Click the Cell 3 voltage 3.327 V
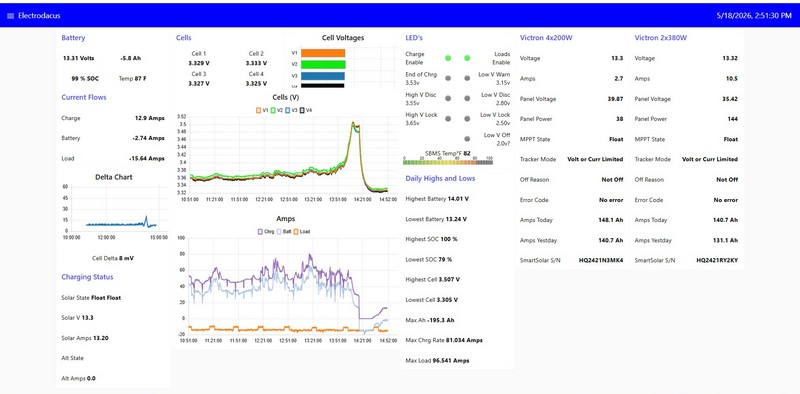800x394 pixels. (x=199, y=83)
